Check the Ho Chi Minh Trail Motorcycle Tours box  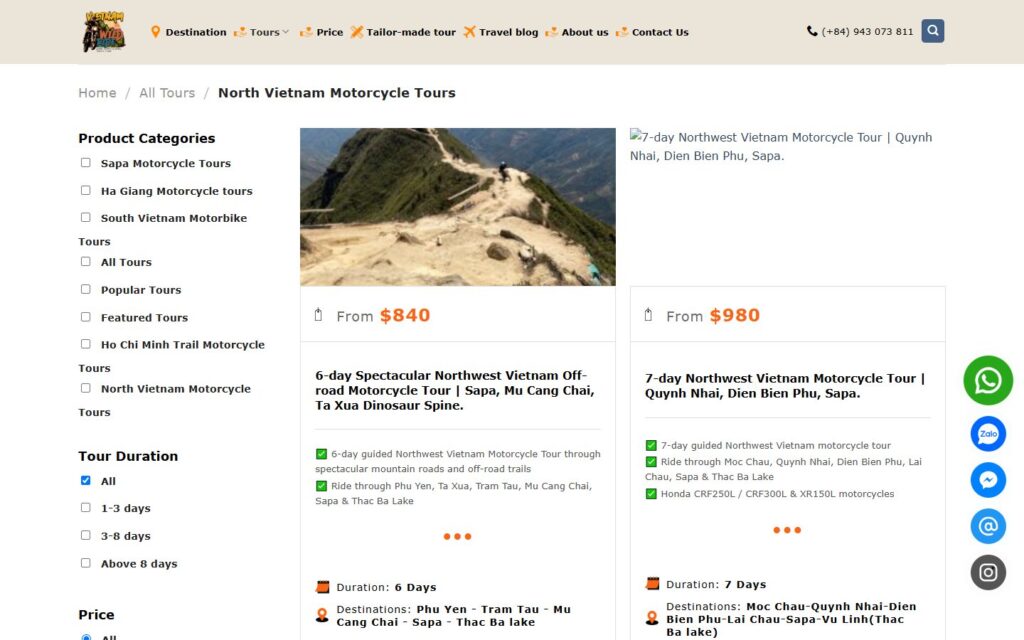[86, 344]
